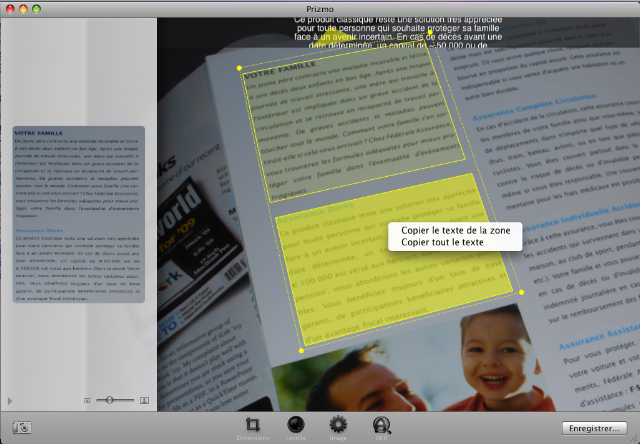
Task: Choose Copier tout le texte
Action: [442, 242]
